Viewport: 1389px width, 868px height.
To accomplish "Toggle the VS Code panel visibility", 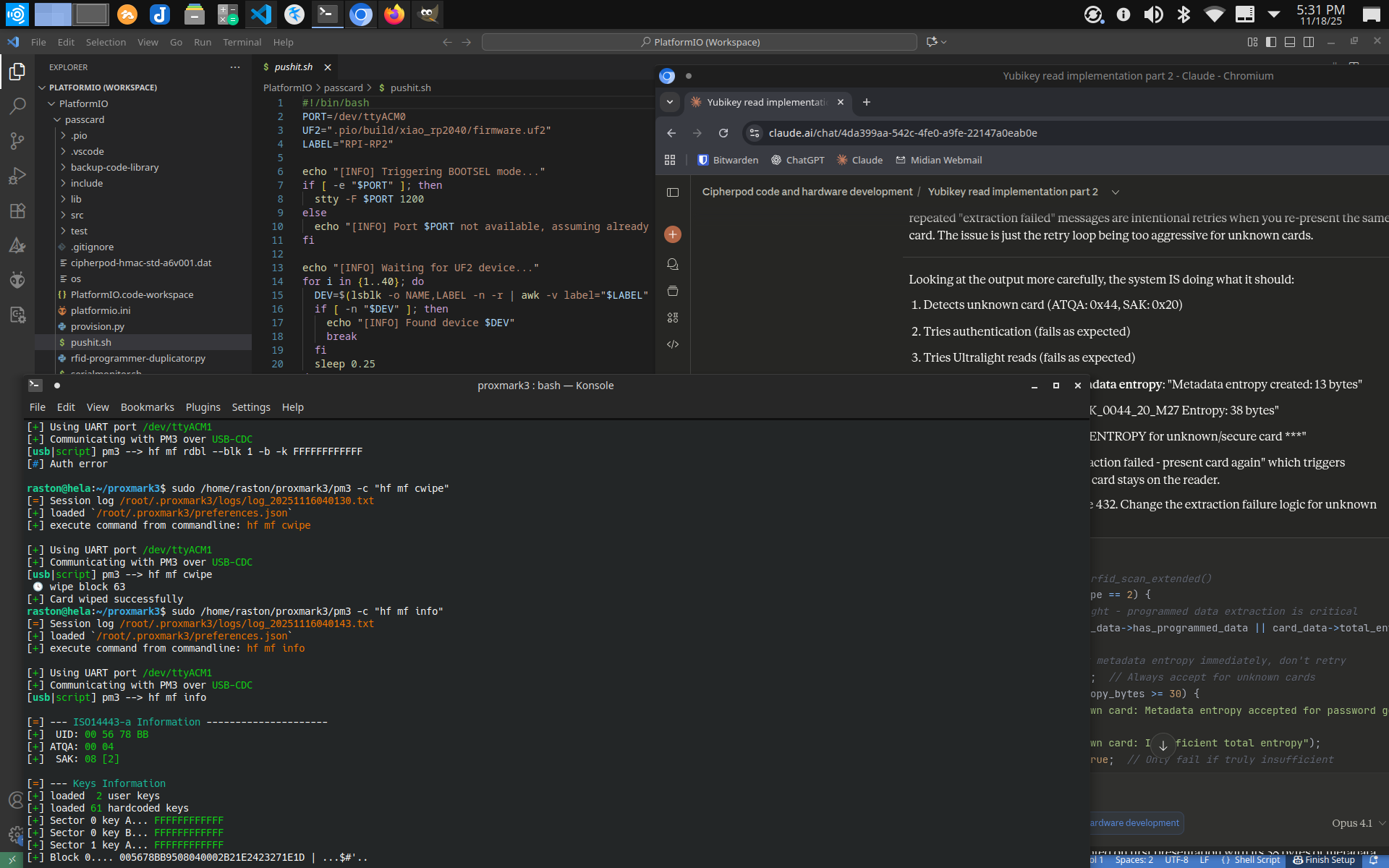I will coord(1290,42).
